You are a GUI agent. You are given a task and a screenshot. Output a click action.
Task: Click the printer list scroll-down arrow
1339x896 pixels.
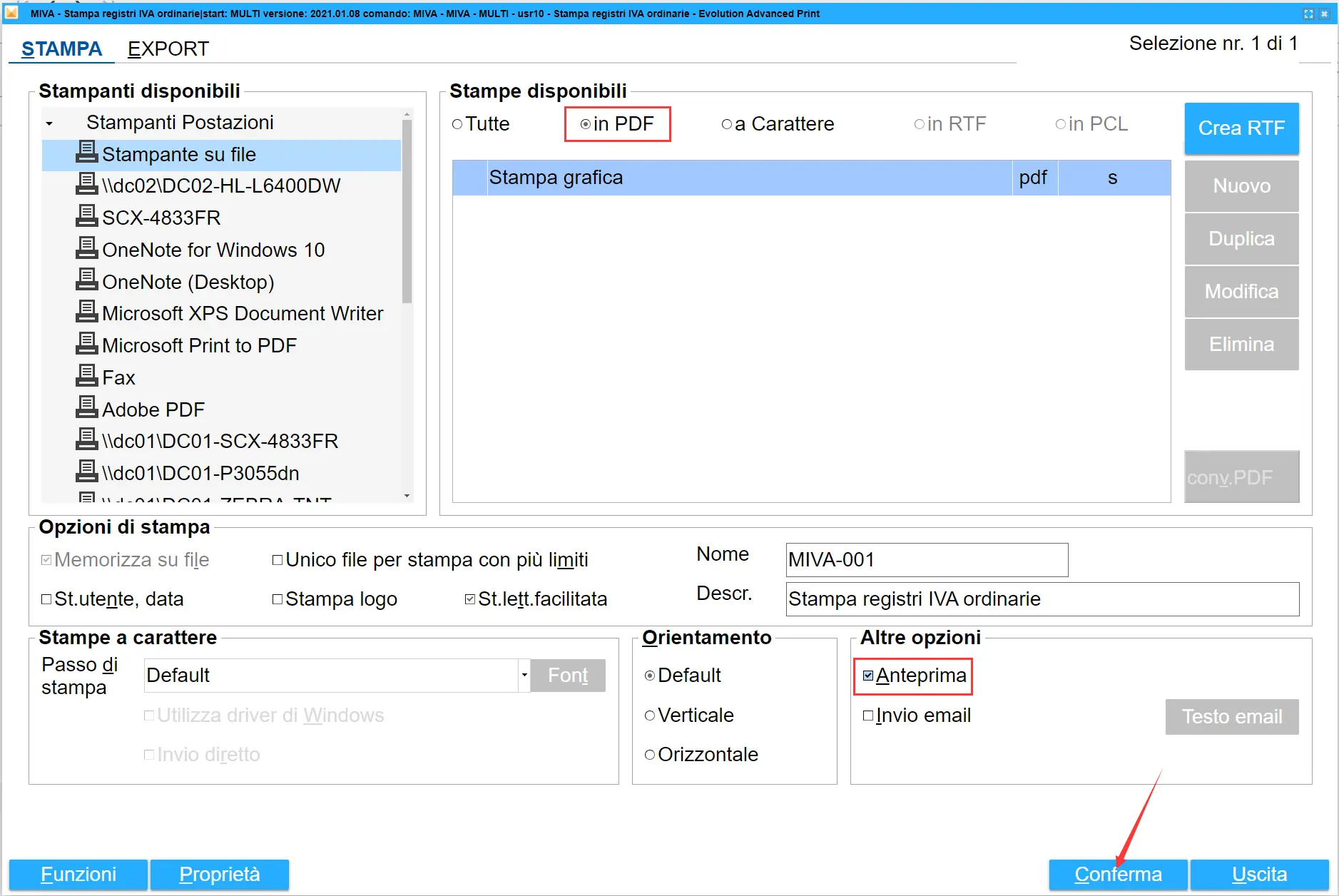coord(407,496)
